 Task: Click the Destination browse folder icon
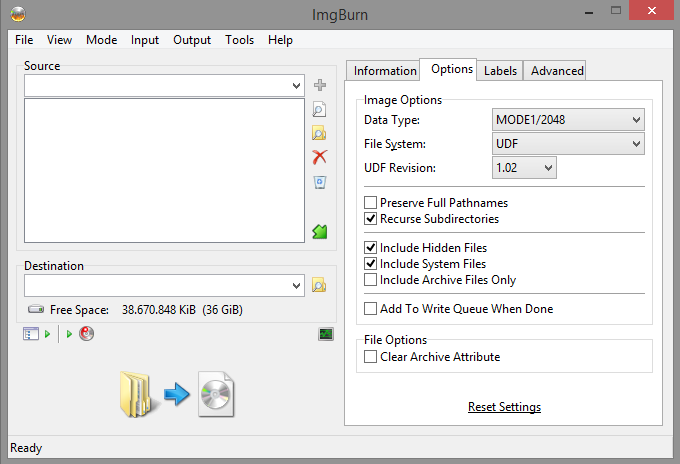pyautogui.click(x=319, y=285)
